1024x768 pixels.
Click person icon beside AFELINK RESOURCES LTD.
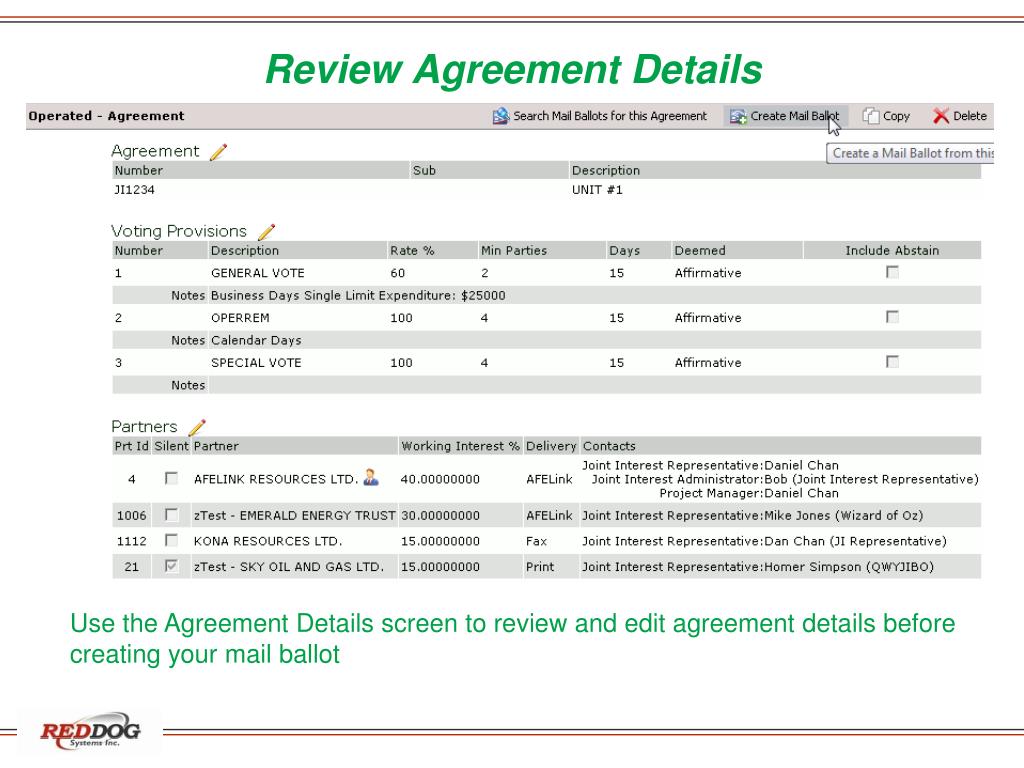371,477
